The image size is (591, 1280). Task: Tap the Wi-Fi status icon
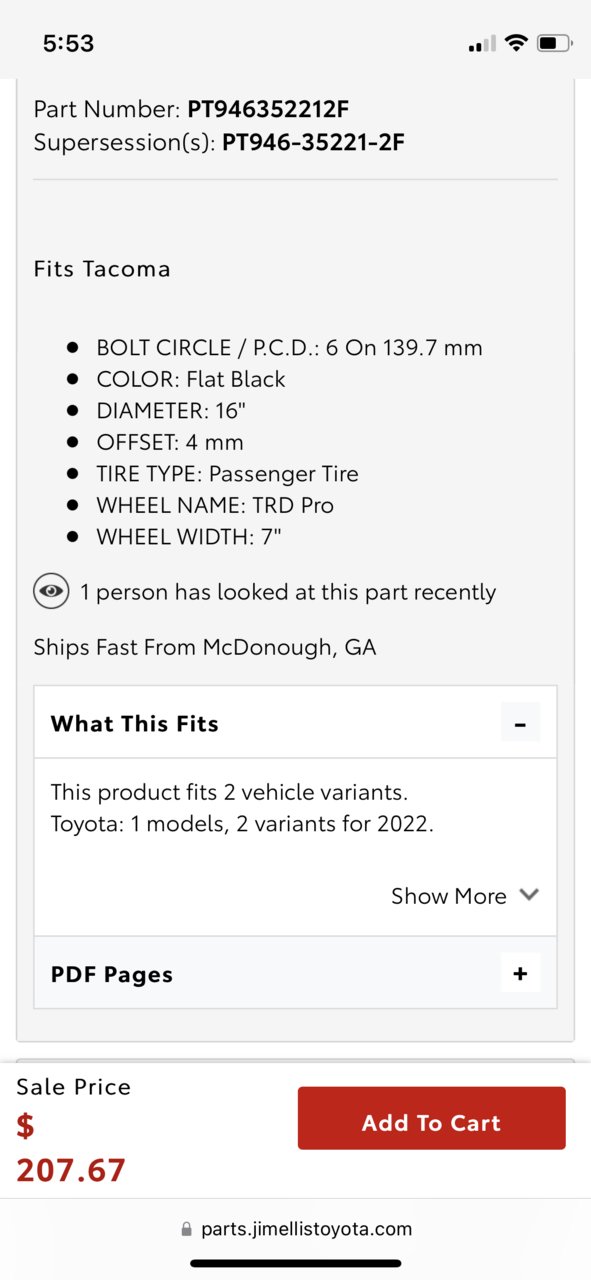(516, 43)
